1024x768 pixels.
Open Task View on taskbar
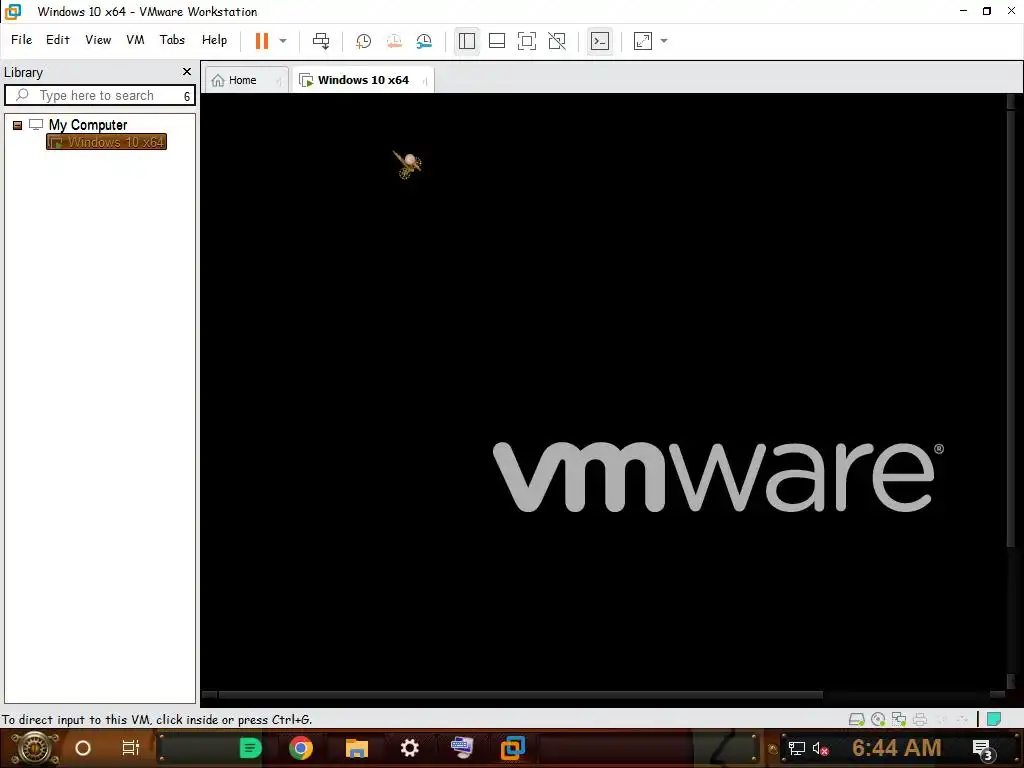131,748
